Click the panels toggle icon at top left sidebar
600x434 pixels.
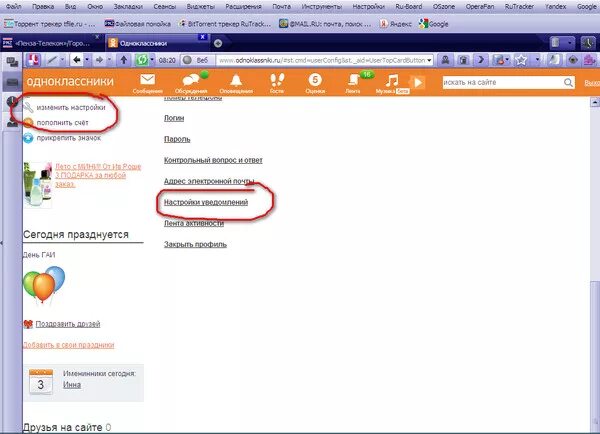pos(12,61)
